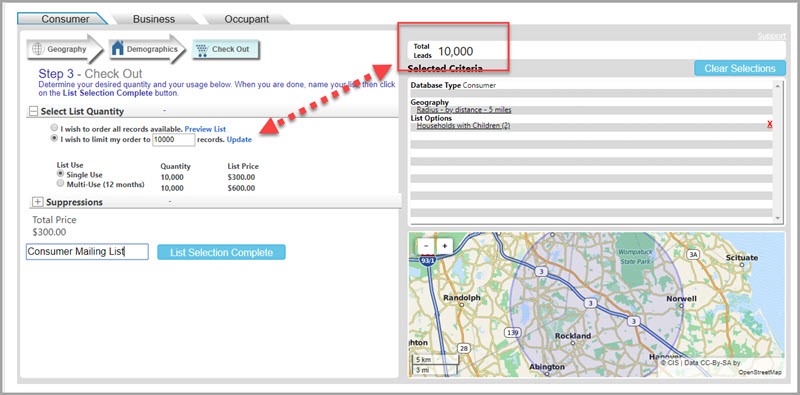The height and width of the screenshot is (395, 800).
Task: Open the Support link
Action: coord(771,36)
